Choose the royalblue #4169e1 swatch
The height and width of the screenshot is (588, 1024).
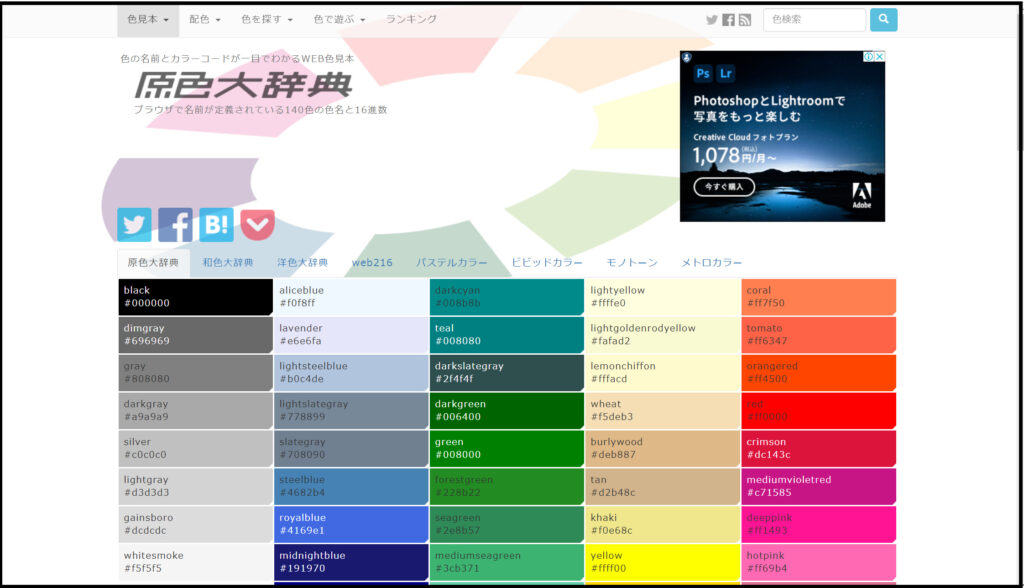coord(351,525)
